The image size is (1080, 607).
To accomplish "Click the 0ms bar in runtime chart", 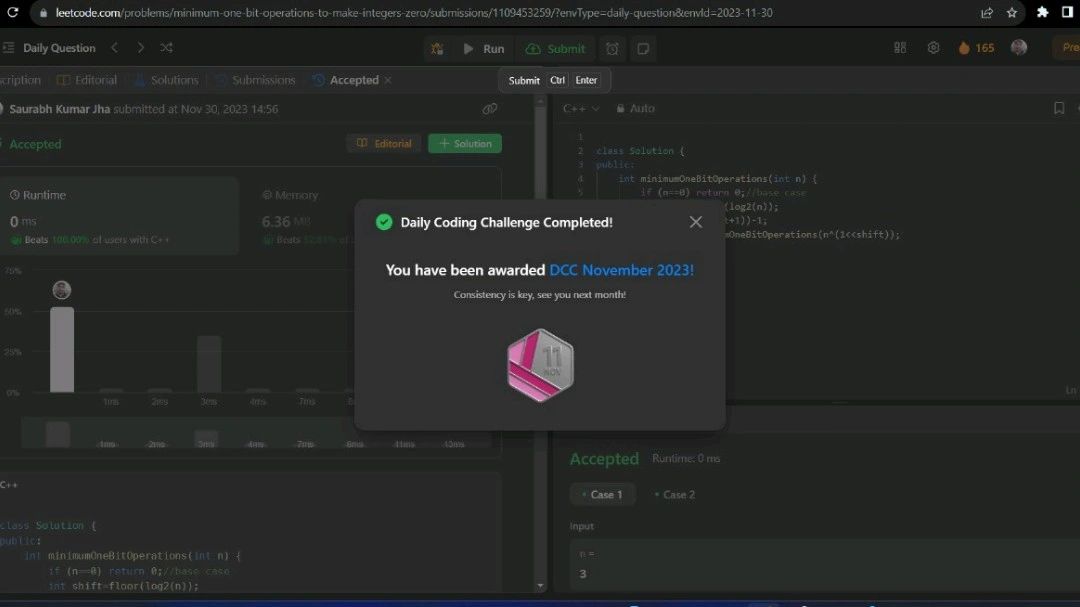I will tap(62, 349).
